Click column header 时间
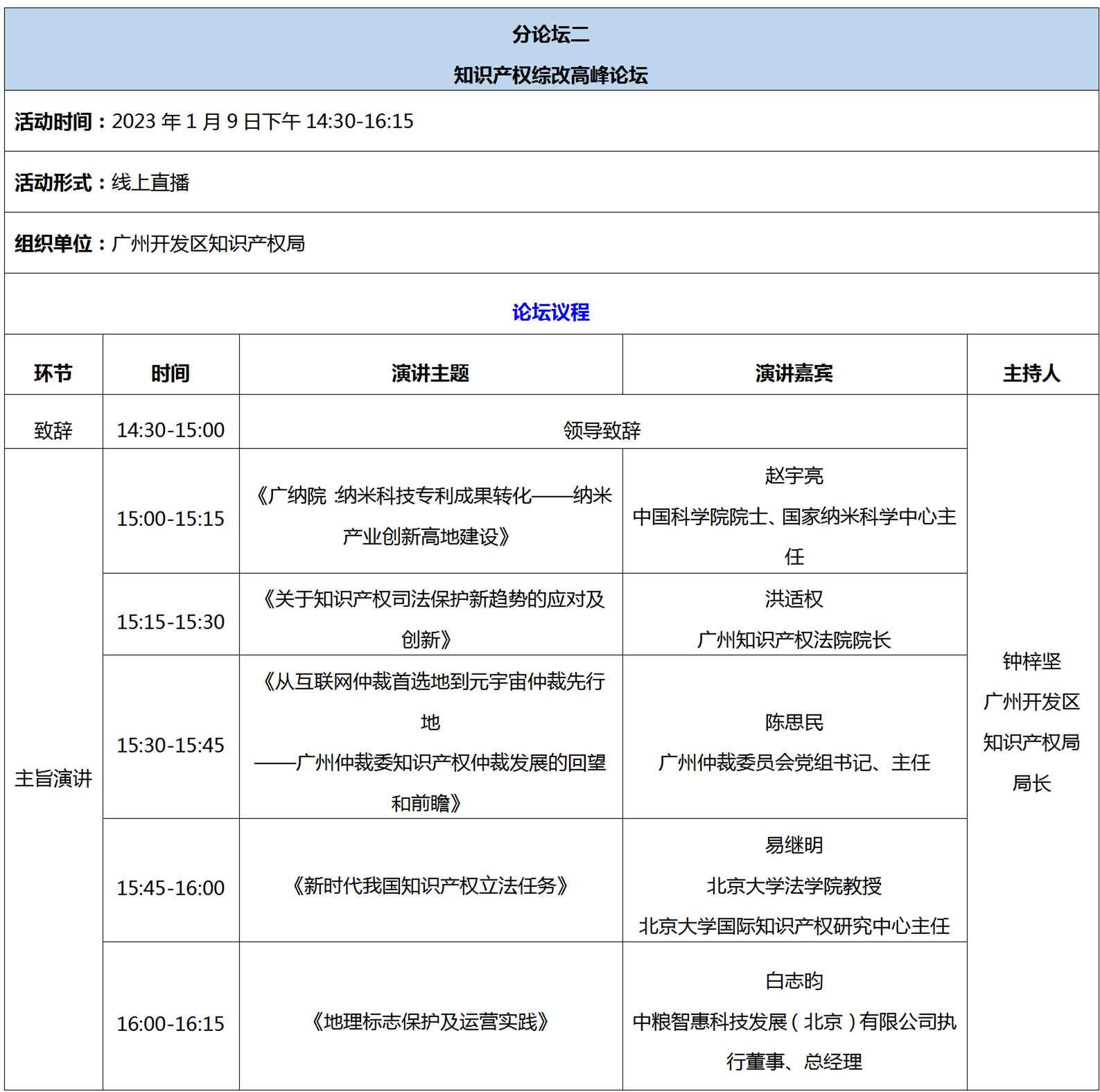The height and width of the screenshot is (1092, 1100). 171,373
